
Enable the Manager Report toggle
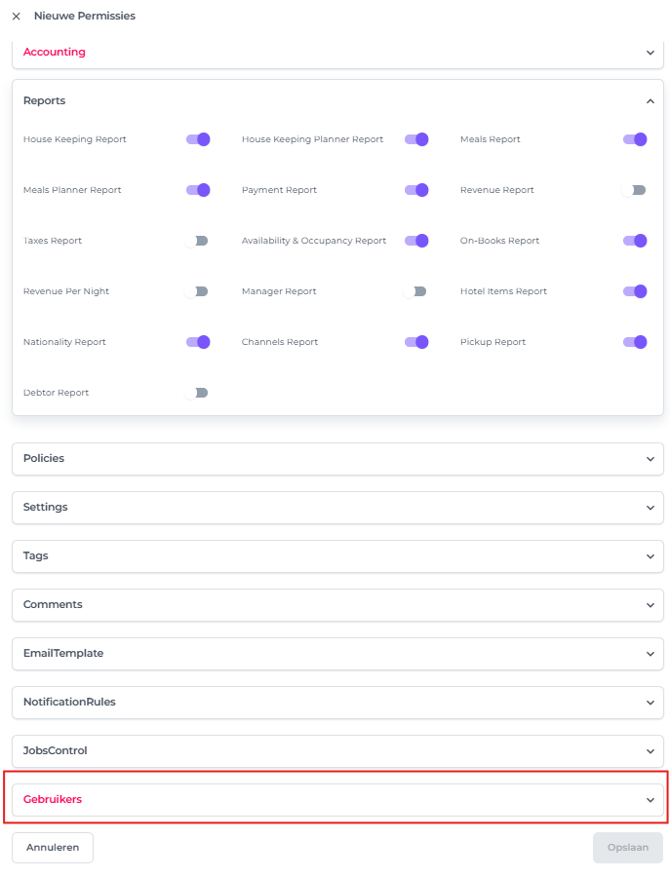(416, 292)
